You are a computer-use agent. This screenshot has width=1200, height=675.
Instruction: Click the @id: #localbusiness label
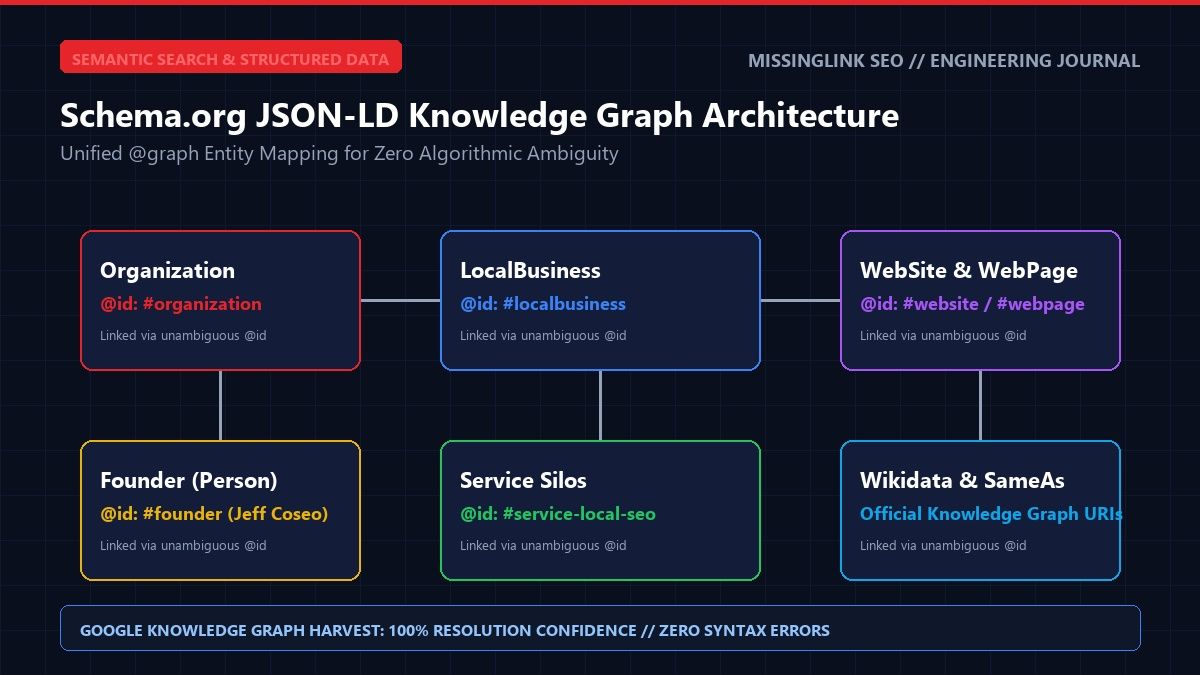tap(543, 304)
